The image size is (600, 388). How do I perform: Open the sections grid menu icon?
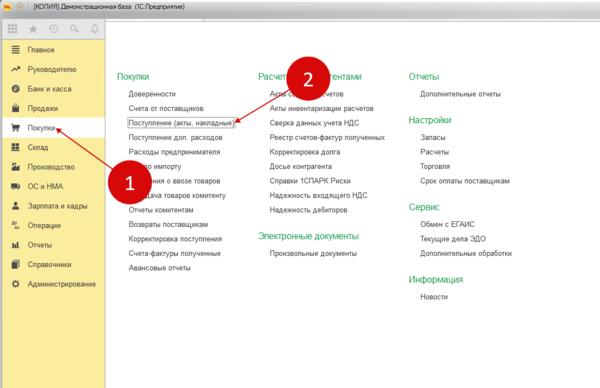[x=13, y=29]
